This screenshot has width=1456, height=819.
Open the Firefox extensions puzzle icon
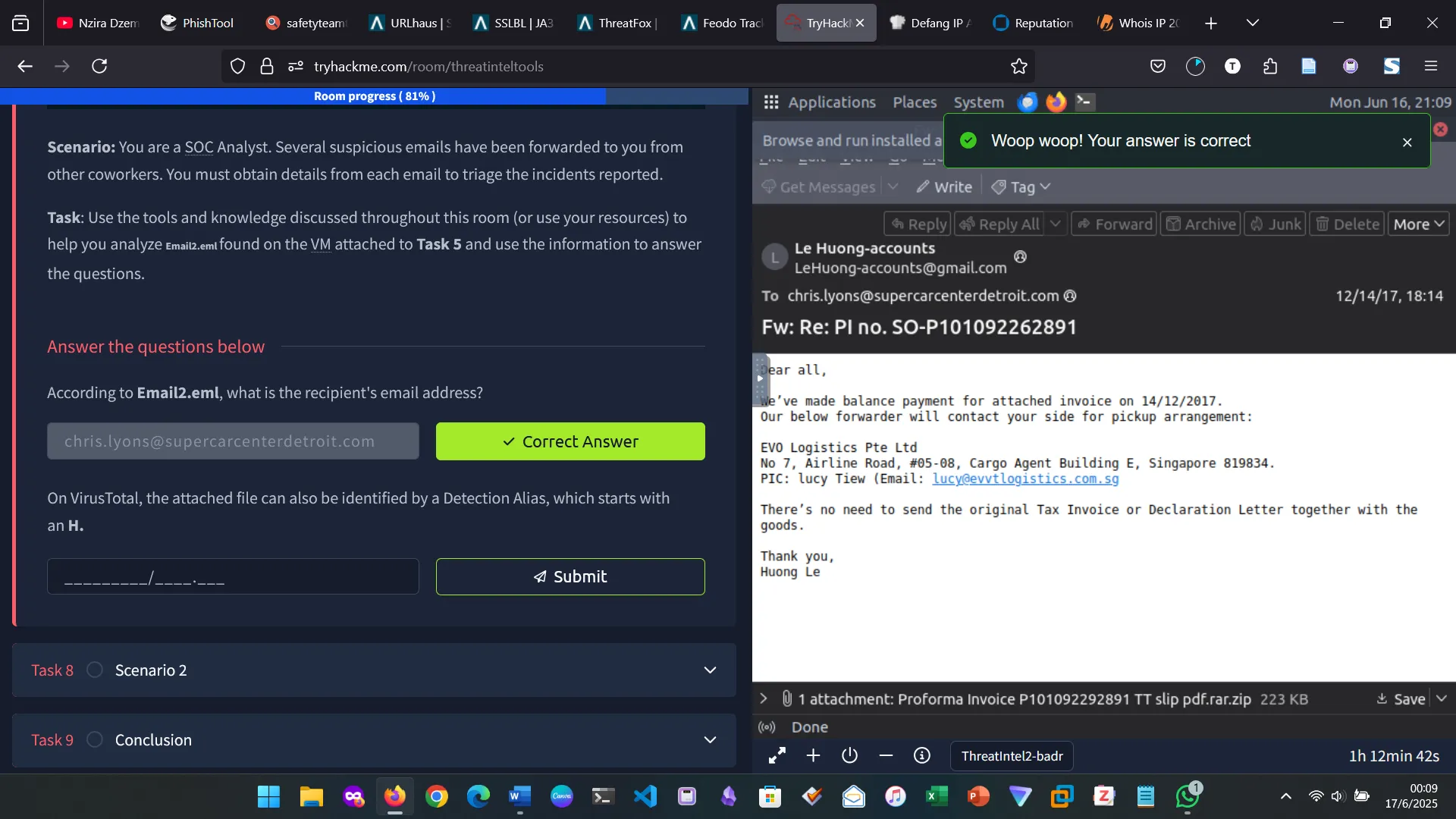pyautogui.click(x=1270, y=67)
